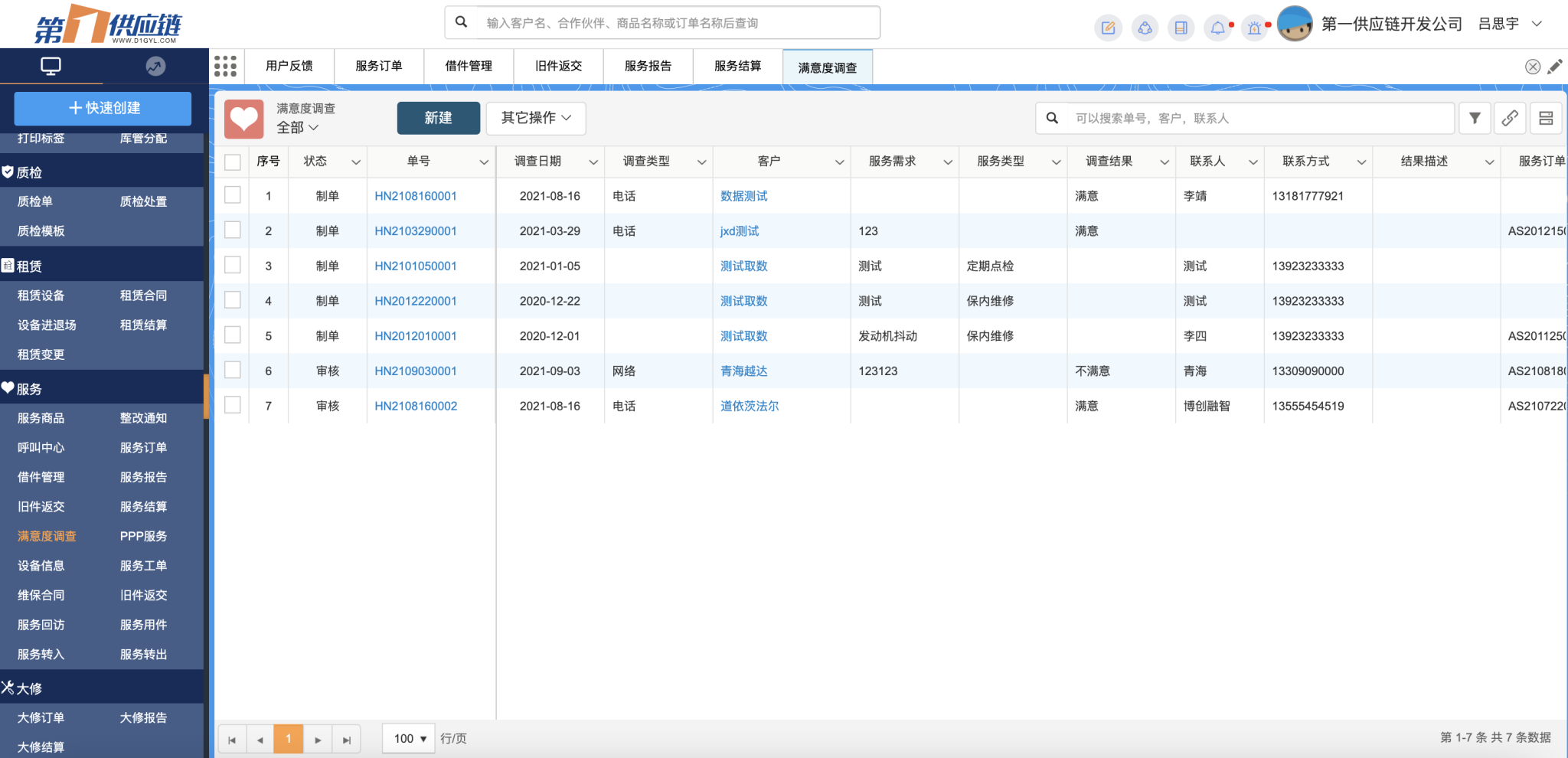
Task: Open order link HN2109030001
Action: tap(416, 371)
